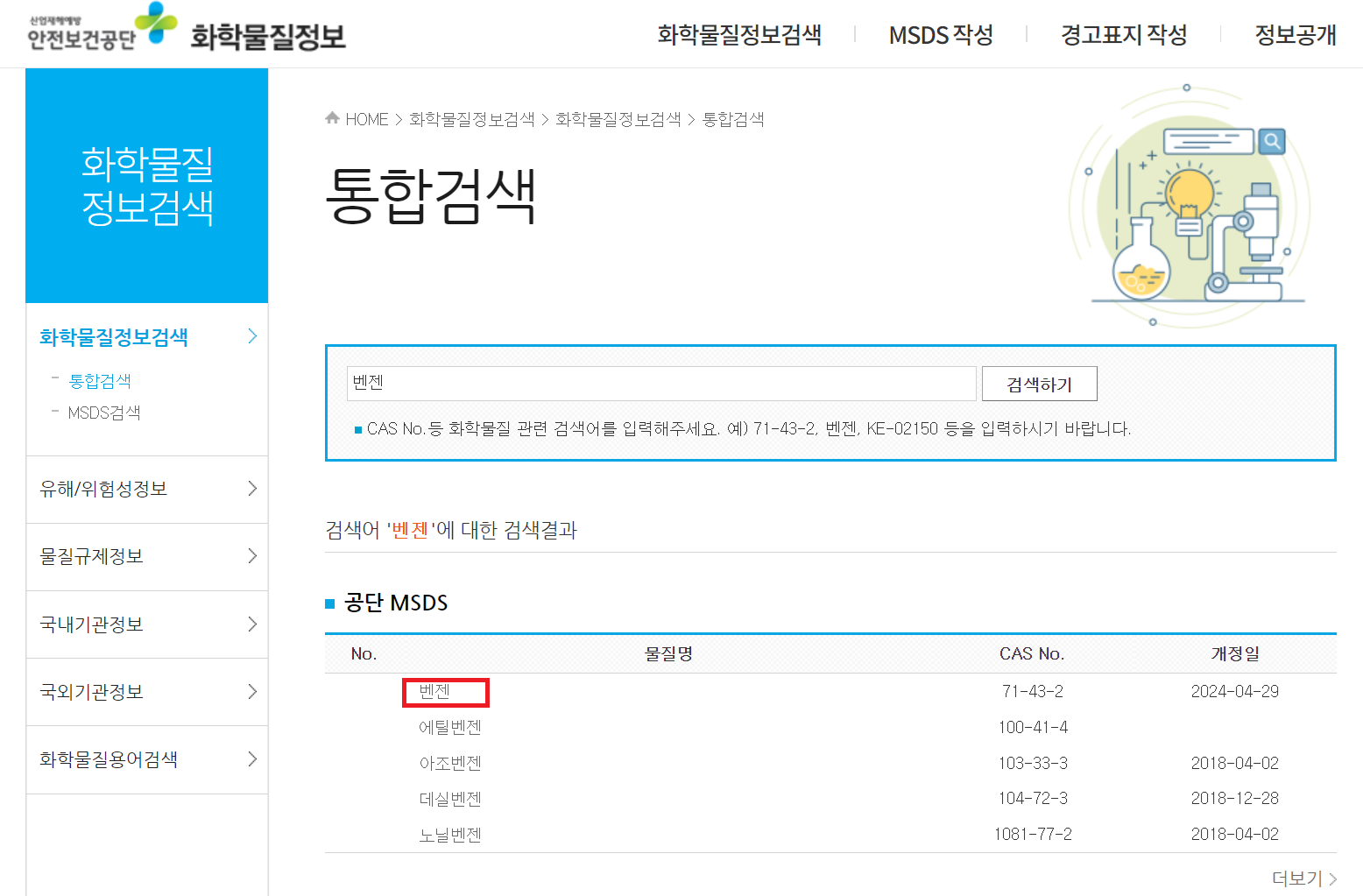The image size is (1363, 896).
Task: Select 국내기관정보 in the sidebar
Action: point(91,624)
